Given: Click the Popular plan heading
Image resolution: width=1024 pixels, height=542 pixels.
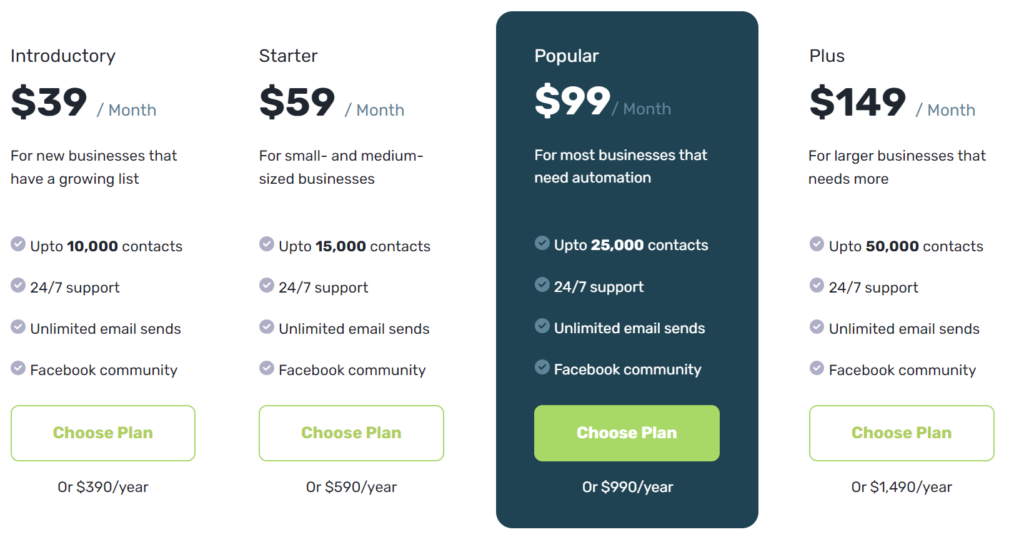Looking at the screenshot, I should [566, 56].
